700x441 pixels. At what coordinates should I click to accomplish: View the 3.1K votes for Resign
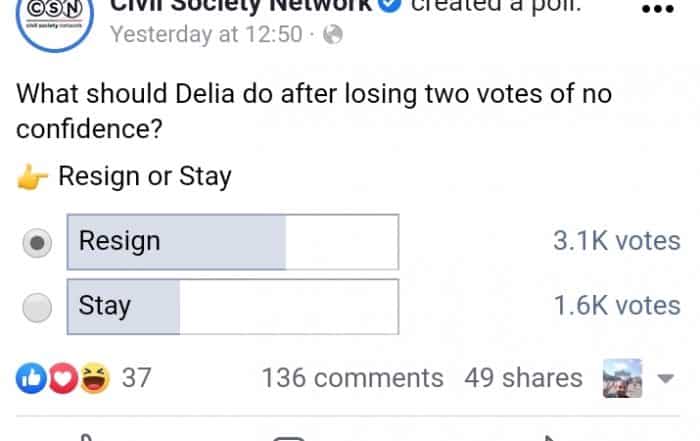[x=616, y=241]
